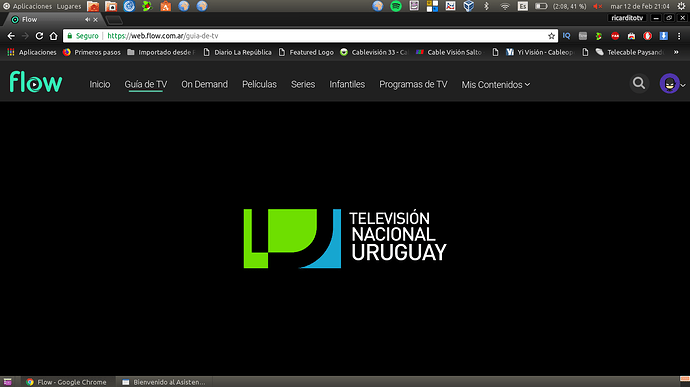Open the Aplicaciones system menu

[27, 6]
